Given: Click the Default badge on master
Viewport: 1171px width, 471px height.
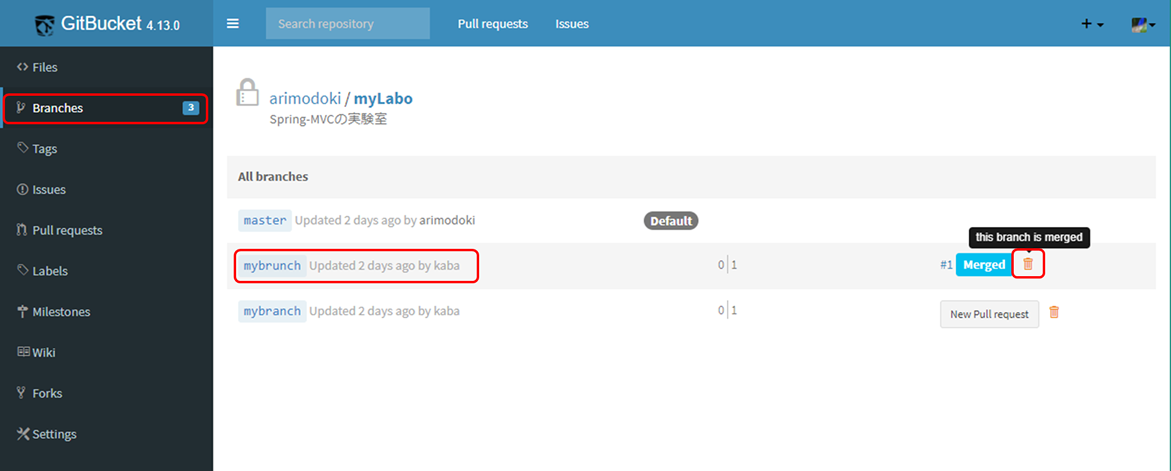Looking at the screenshot, I should click(x=671, y=221).
